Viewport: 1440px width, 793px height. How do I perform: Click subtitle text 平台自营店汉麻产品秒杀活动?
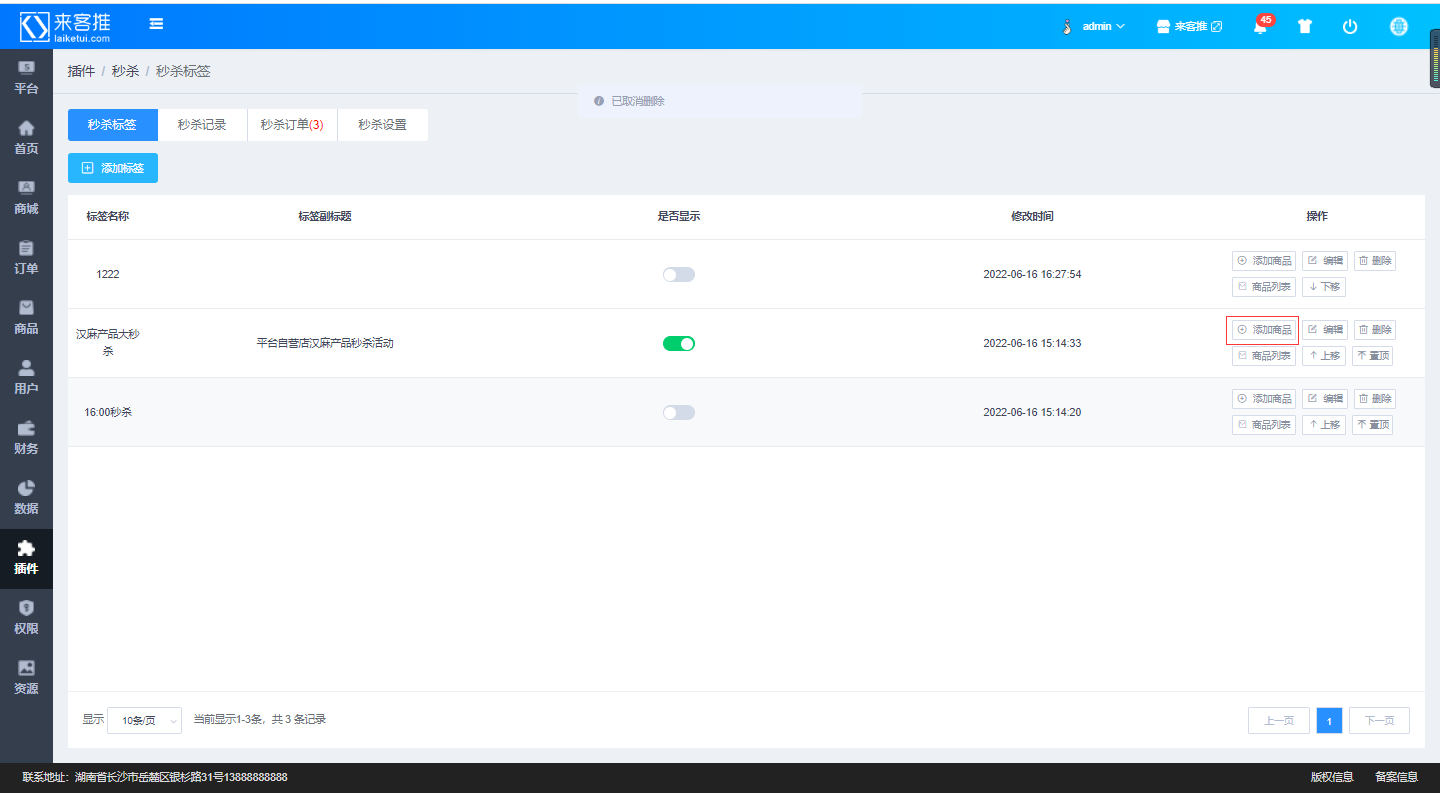point(325,343)
